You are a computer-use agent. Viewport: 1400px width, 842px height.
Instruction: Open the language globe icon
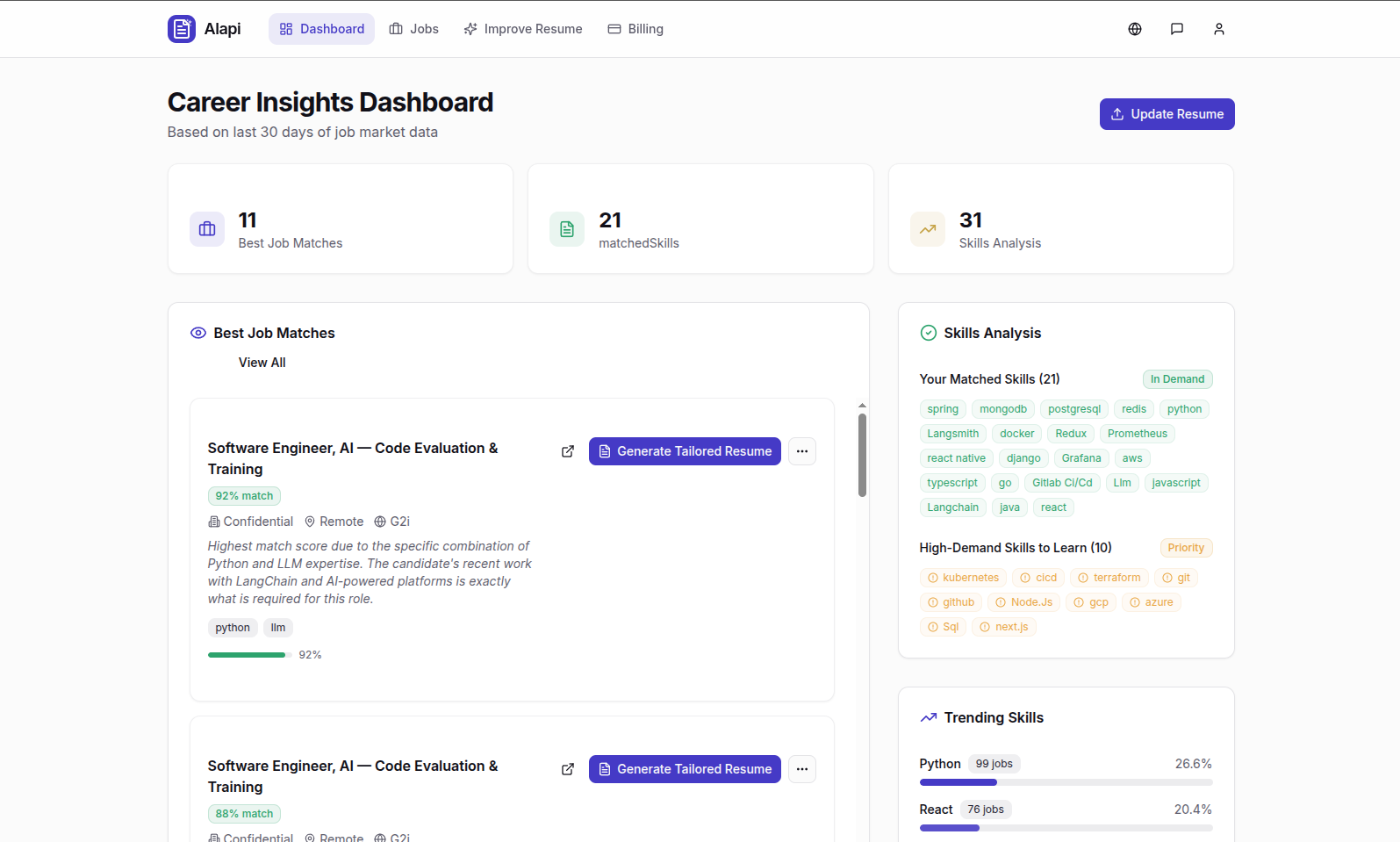pos(1135,29)
